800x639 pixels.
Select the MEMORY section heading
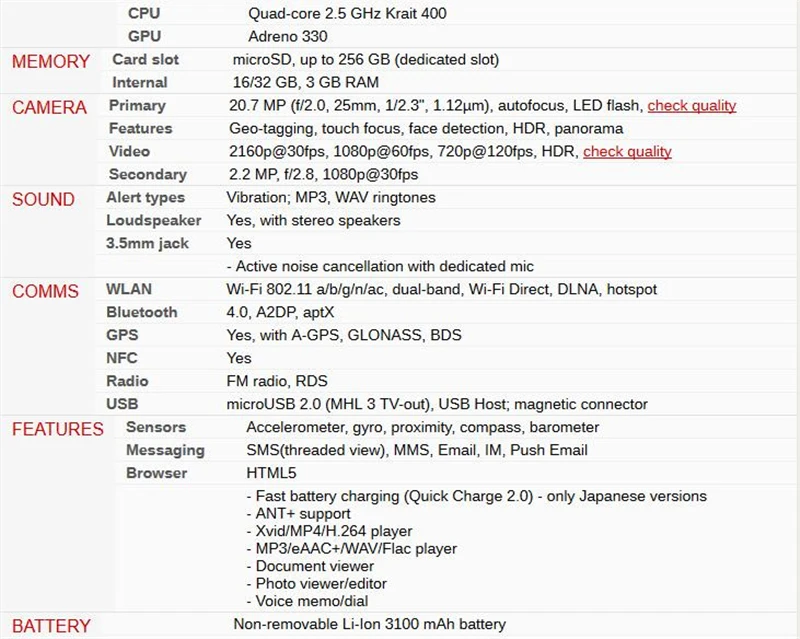51,62
